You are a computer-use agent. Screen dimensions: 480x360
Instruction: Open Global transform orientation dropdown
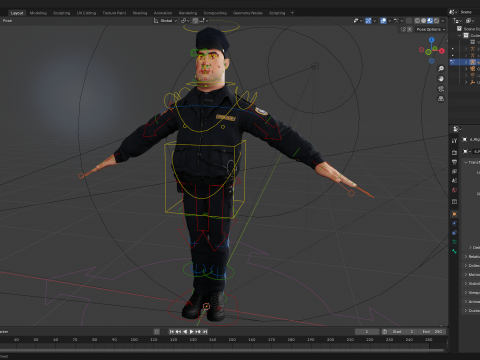[166, 21]
